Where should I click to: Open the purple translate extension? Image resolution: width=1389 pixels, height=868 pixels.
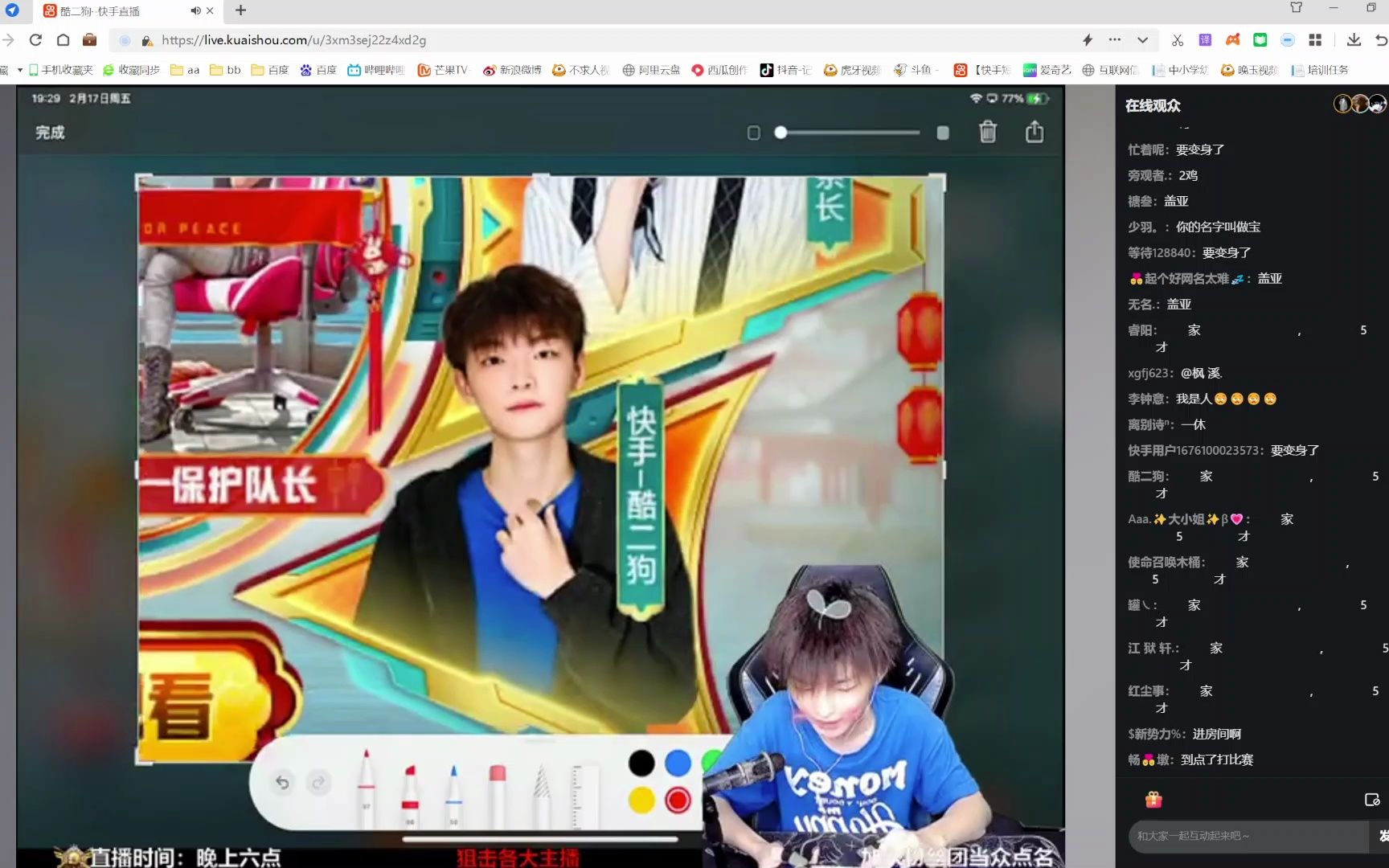(x=1205, y=40)
